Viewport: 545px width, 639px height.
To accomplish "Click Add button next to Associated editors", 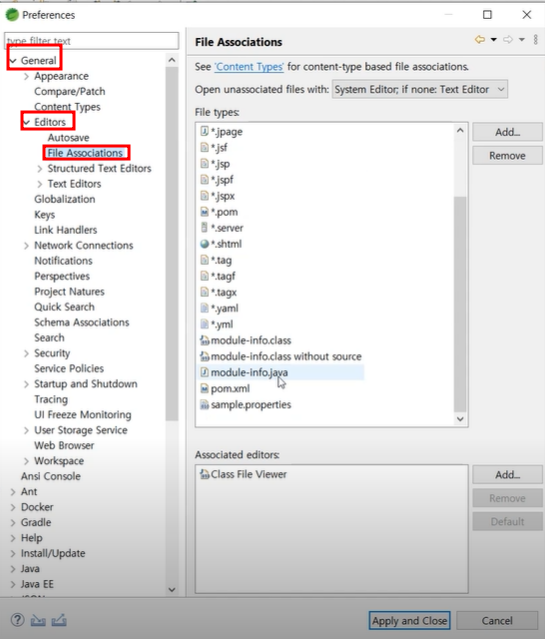I will (507, 475).
